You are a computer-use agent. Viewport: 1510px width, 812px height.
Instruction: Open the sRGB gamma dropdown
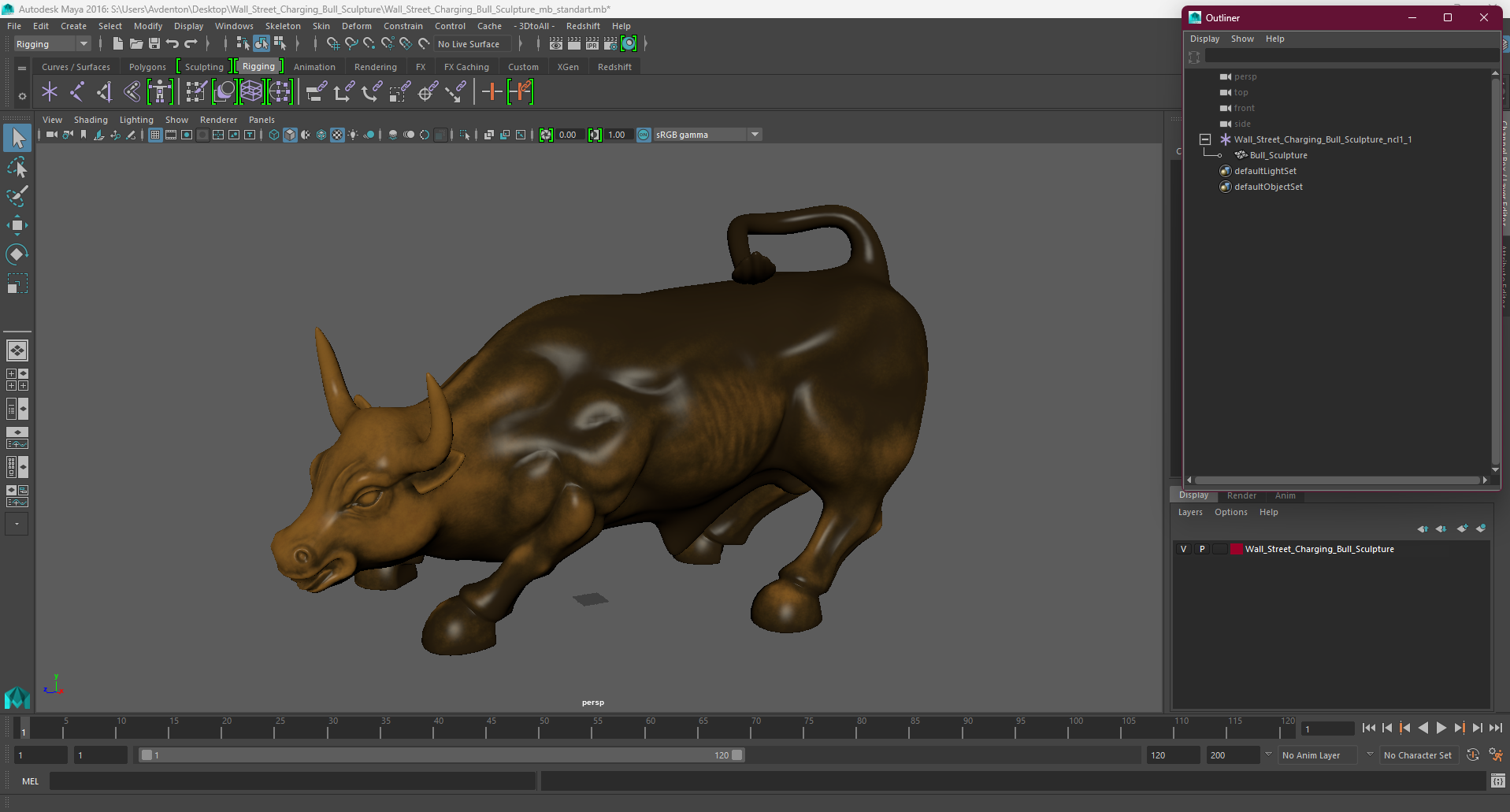pos(755,135)
